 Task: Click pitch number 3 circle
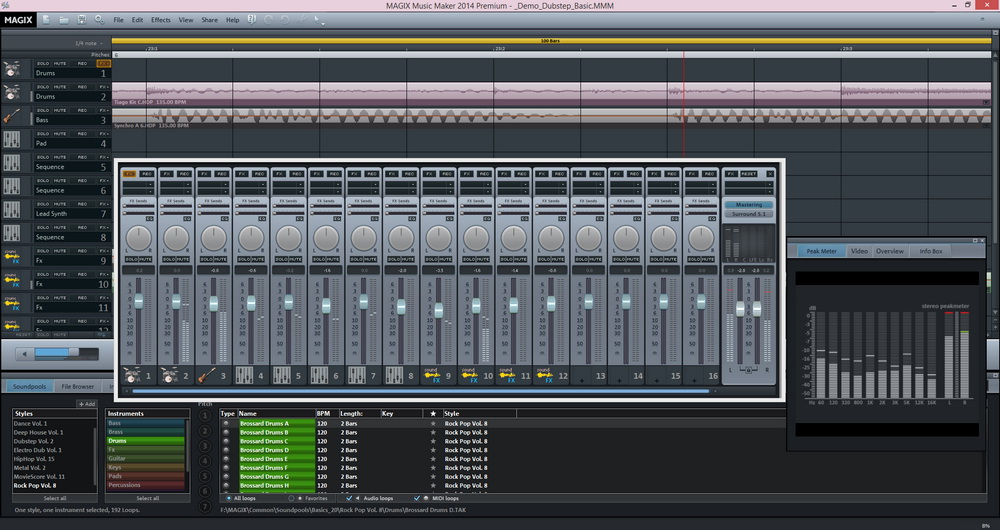pyautogui.click(x=205, y=446)
